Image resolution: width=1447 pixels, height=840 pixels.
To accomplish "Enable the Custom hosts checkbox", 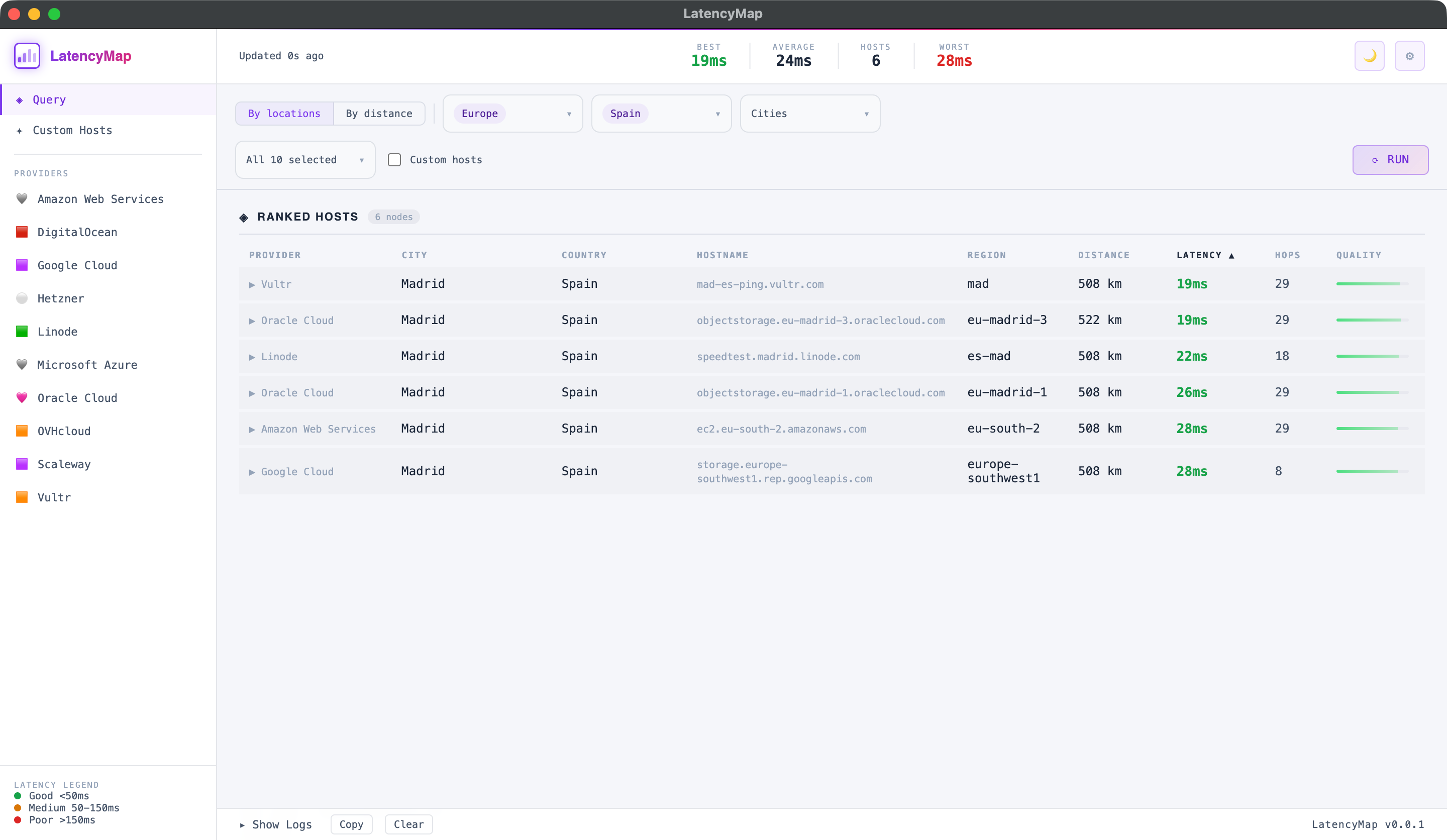I will pyautogui.click(x=394, y=160).
